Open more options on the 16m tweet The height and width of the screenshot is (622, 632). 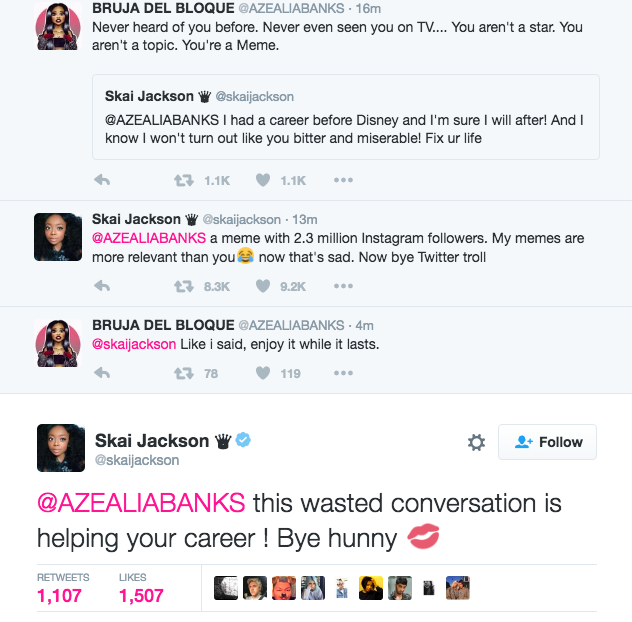(343, 180)
